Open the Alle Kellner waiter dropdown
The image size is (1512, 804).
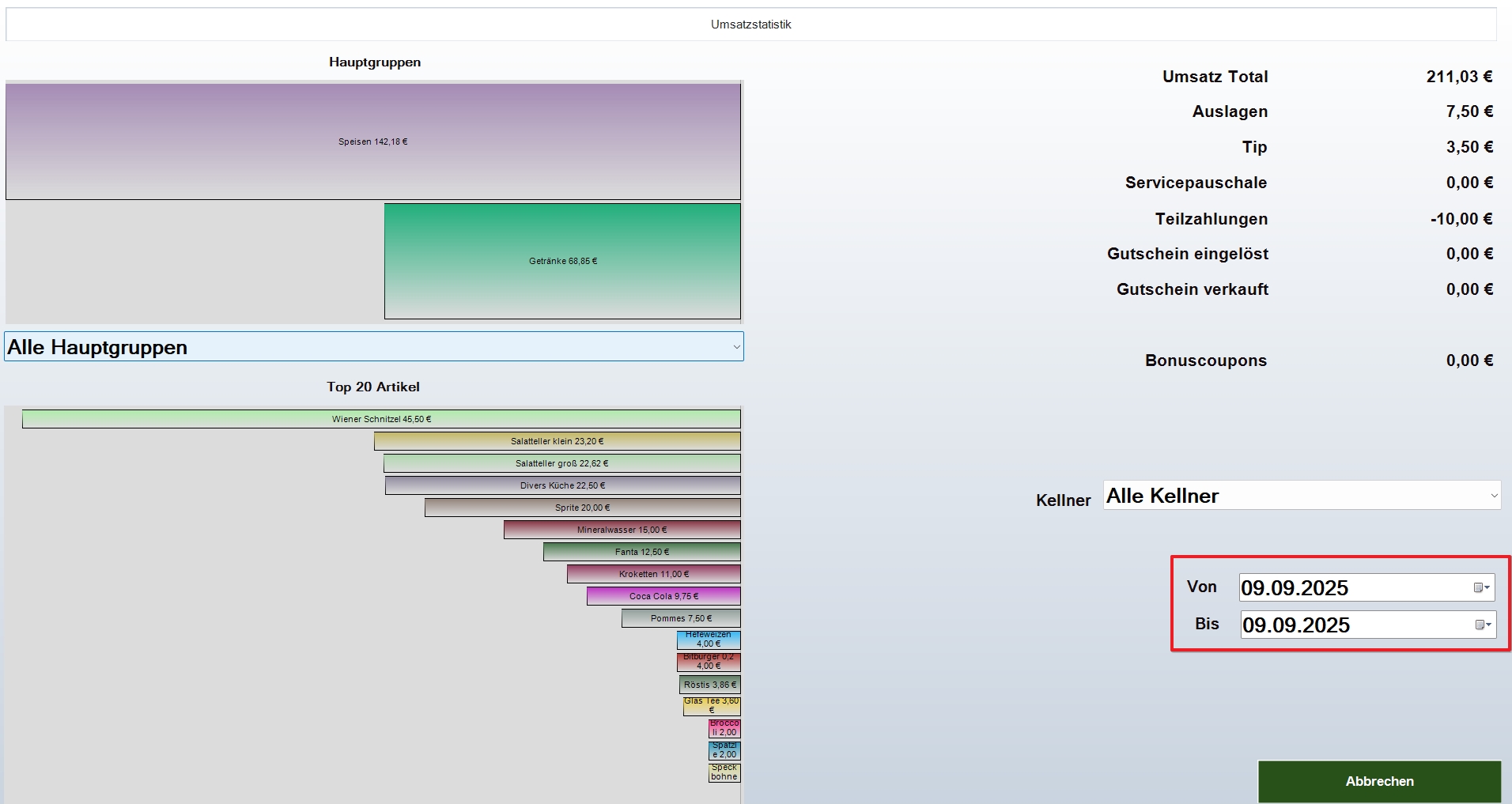coord(1302,496)
